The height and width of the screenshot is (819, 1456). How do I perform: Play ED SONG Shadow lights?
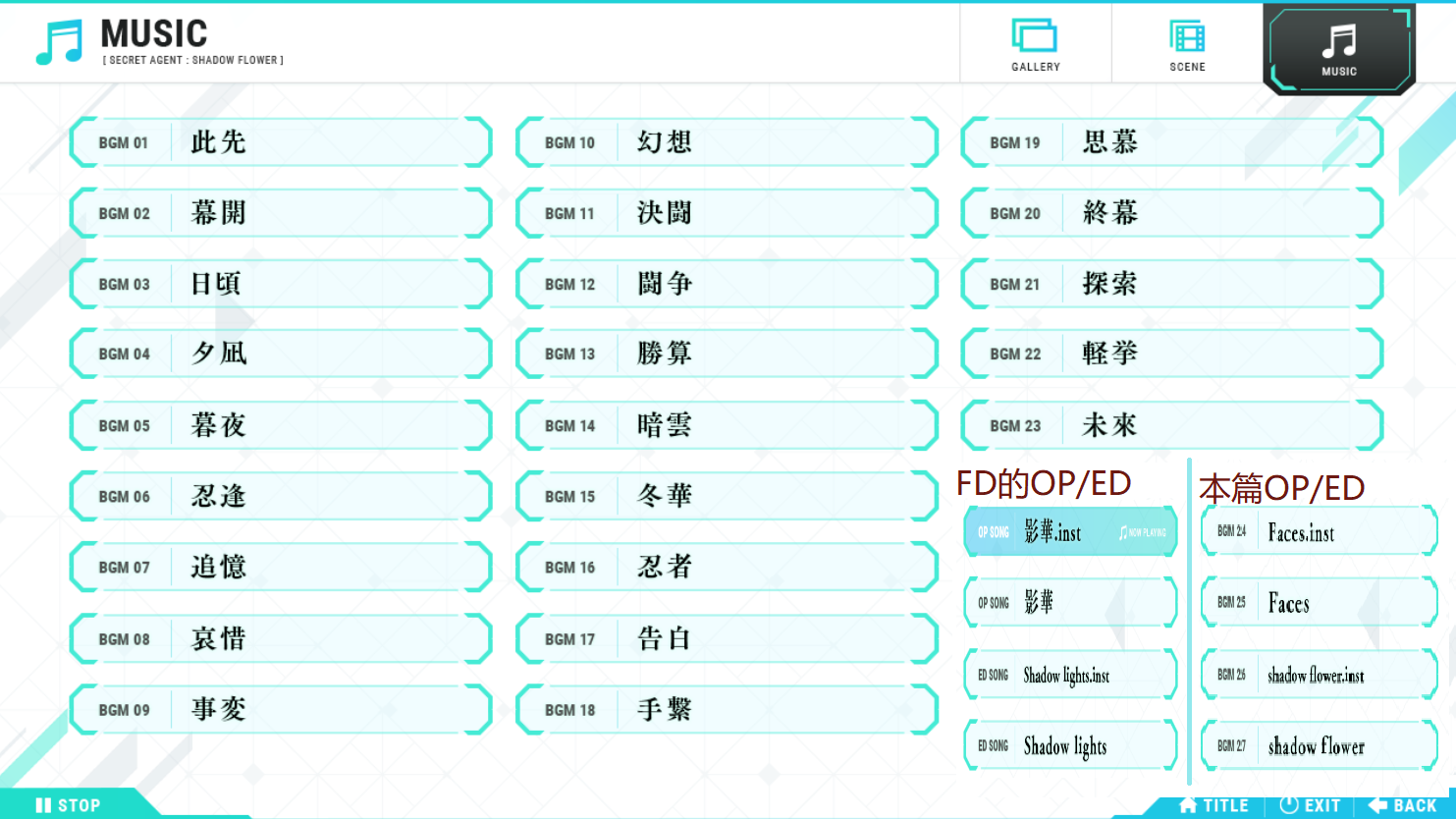[x=1070, y=746]
